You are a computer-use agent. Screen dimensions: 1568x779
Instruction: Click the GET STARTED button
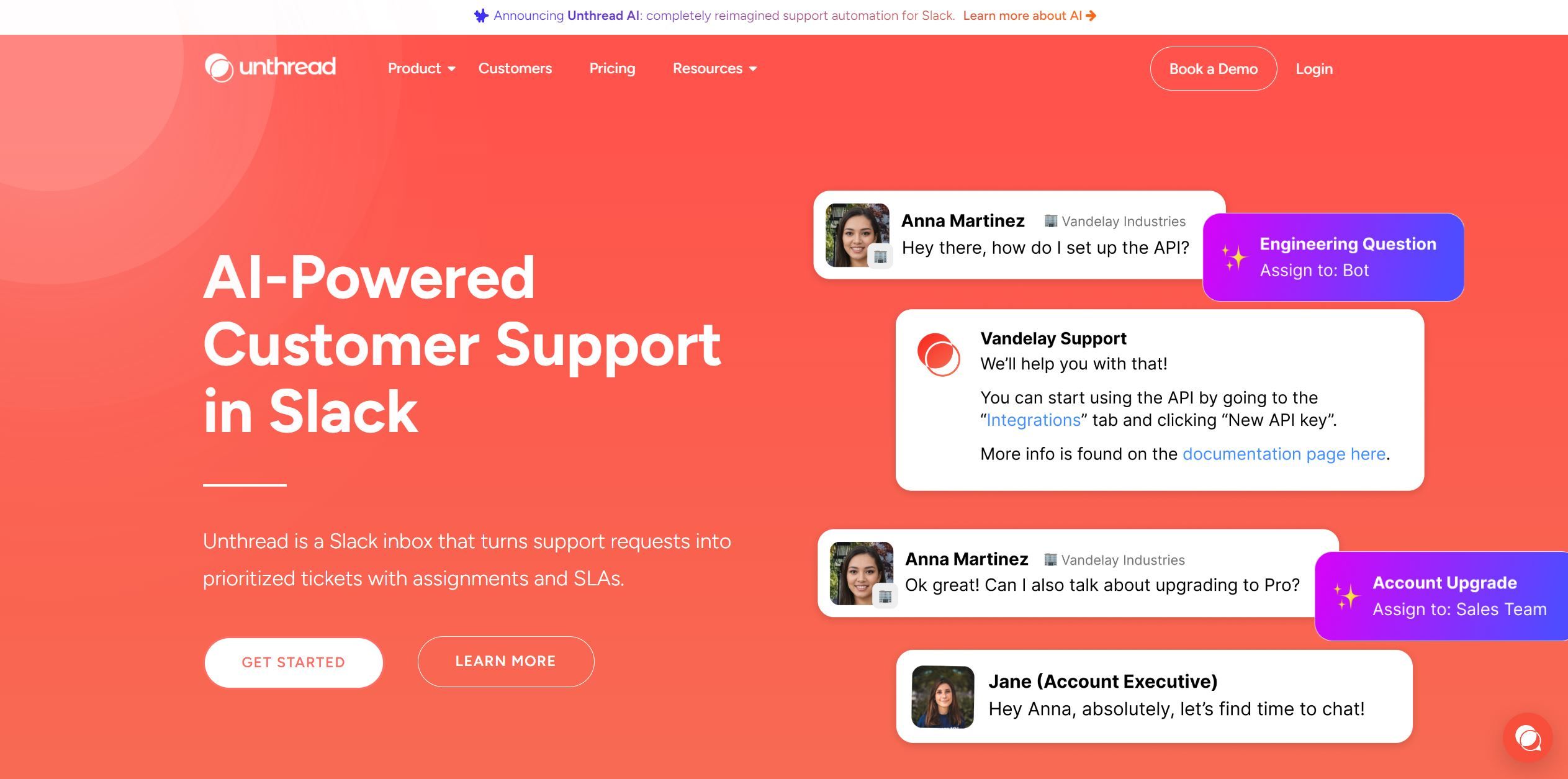pyautogui.click(x=294, y=661)
